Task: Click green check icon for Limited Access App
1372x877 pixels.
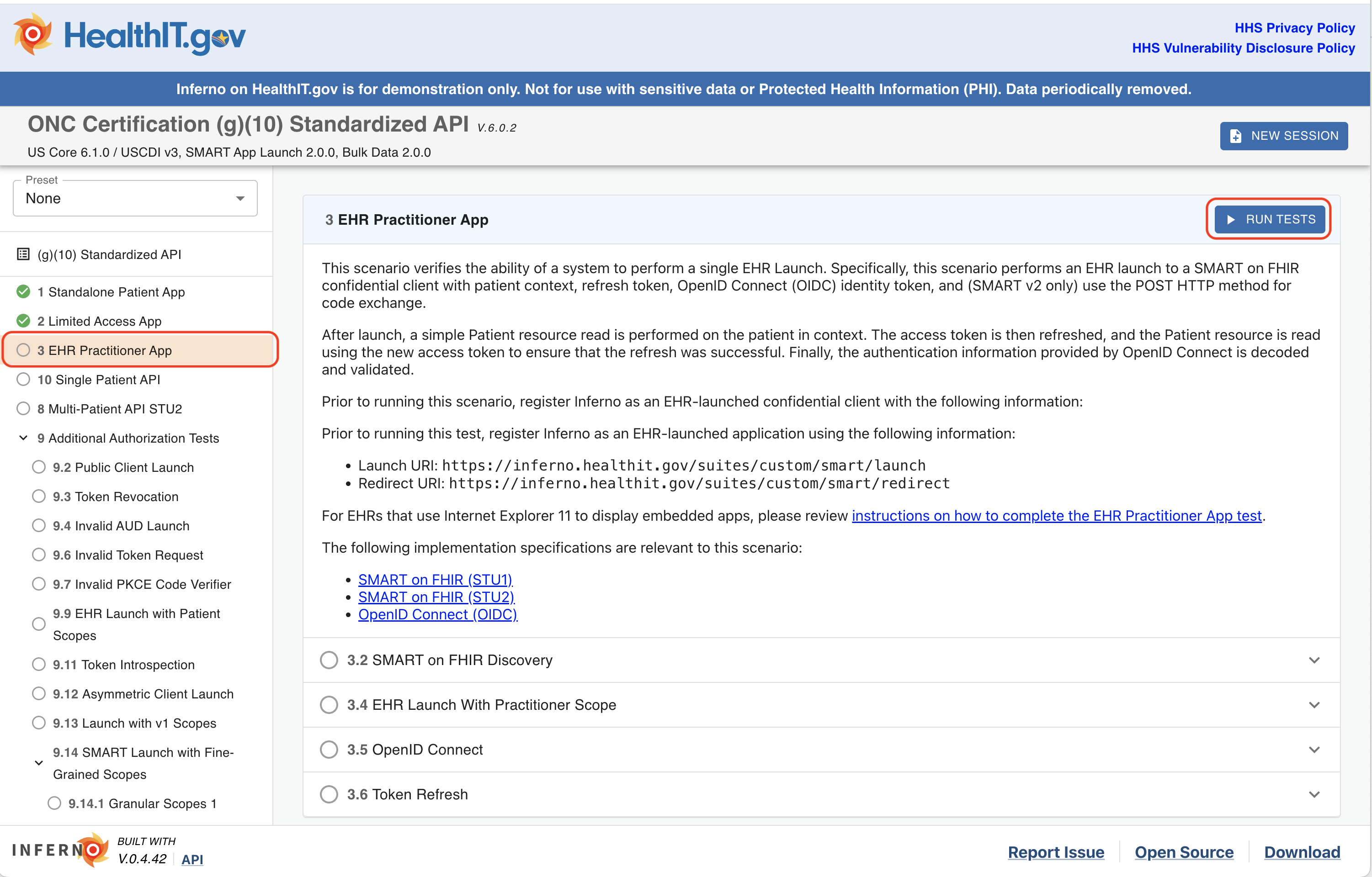Action: point(23,321)
